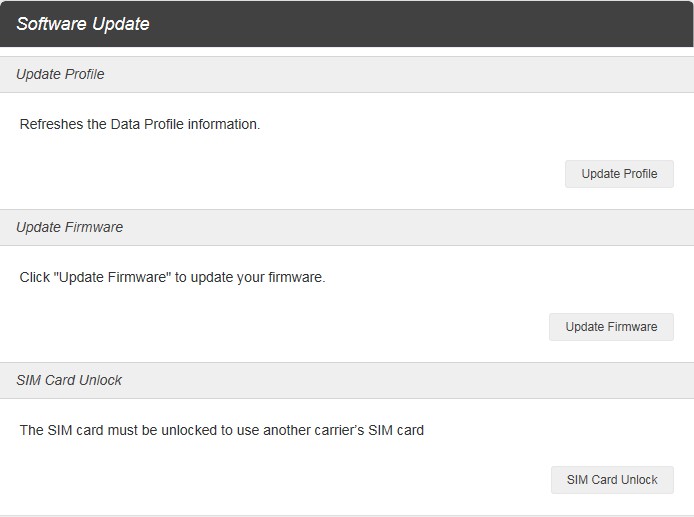Unlock the SIM with SIM Card Unlock button
The height and width of the screenshot is (517, 694).
[612, 480]
